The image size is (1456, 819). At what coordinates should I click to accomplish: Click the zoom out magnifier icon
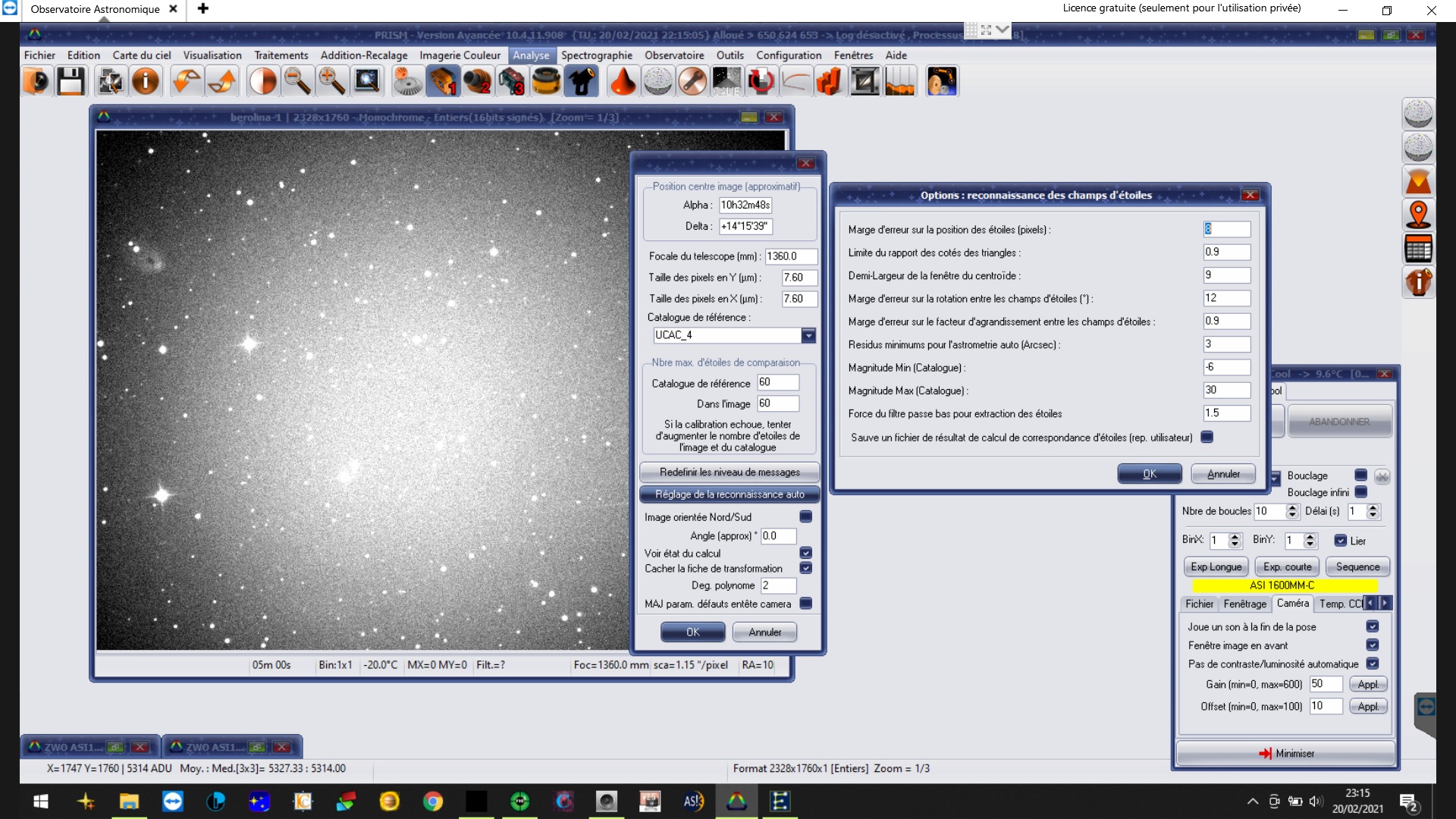(x=297, y=81)
